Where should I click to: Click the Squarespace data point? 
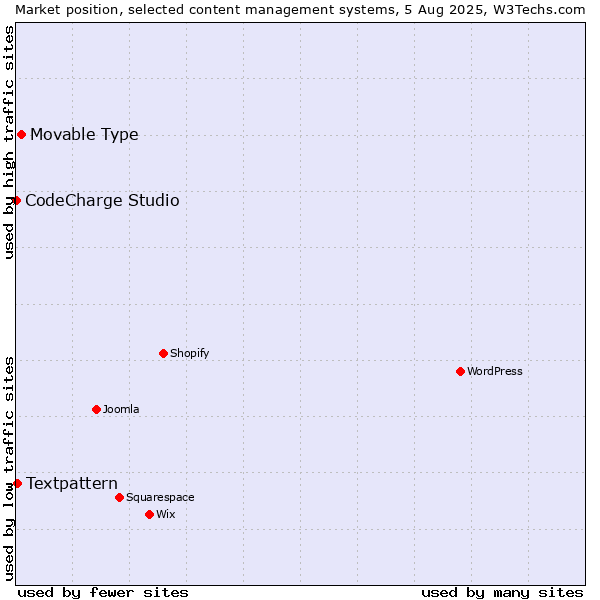point(119,497)
